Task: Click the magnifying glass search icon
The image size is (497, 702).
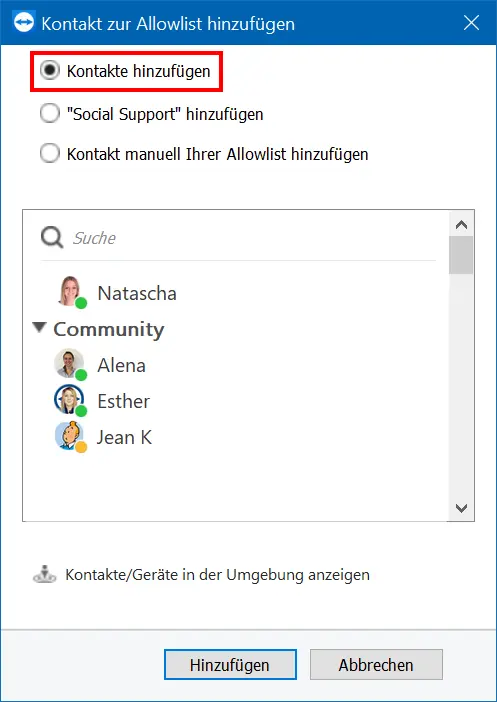Action: coord(52,237)
